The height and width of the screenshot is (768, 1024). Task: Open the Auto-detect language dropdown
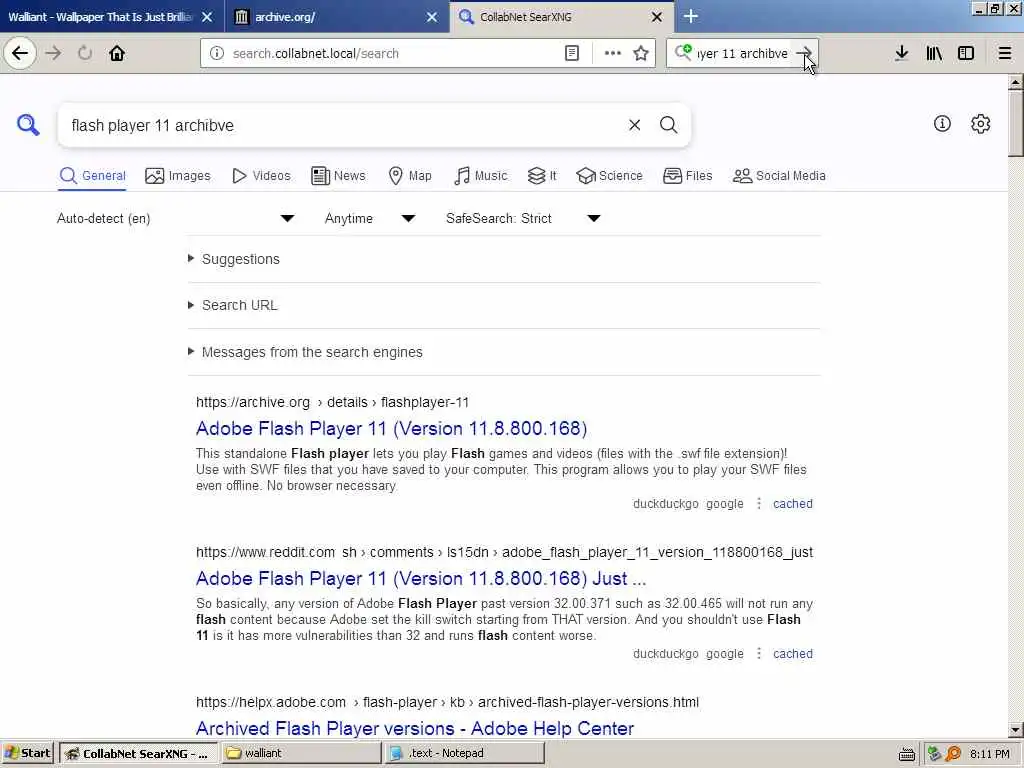tap(176, 218)
